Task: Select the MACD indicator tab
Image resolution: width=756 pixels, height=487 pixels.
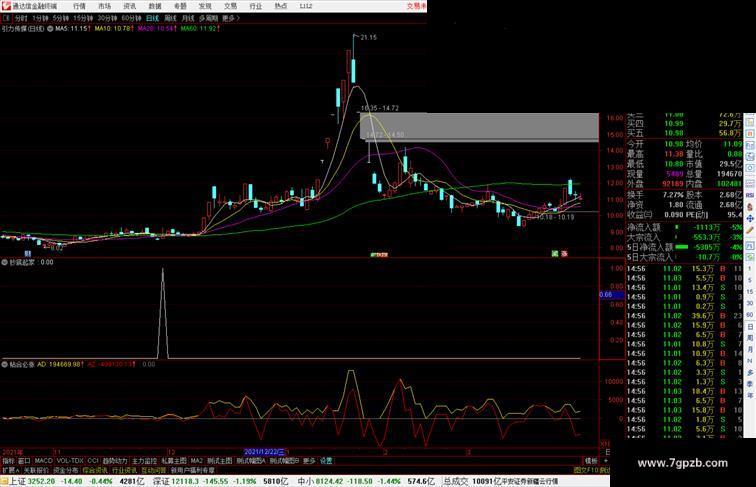Action: tap(43, 461)
